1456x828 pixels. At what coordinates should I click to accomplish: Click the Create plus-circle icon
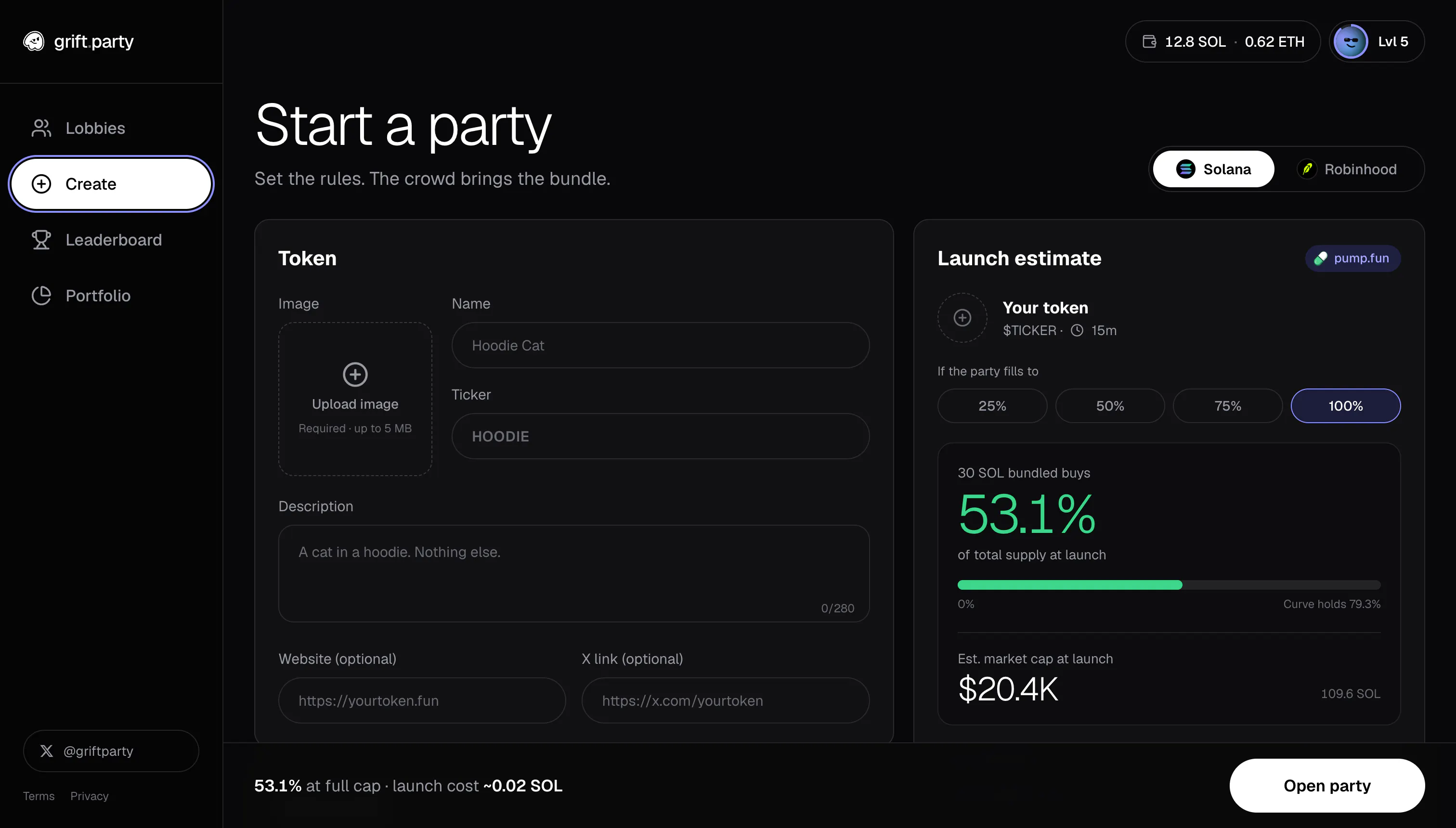click(41, 184)
